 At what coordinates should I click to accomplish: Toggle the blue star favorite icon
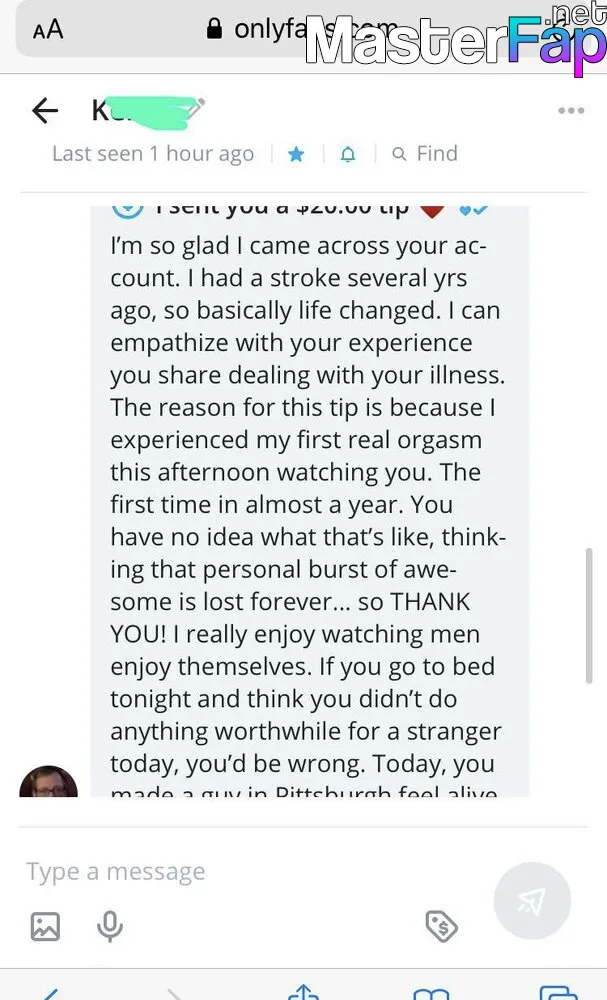coord(296,154)
